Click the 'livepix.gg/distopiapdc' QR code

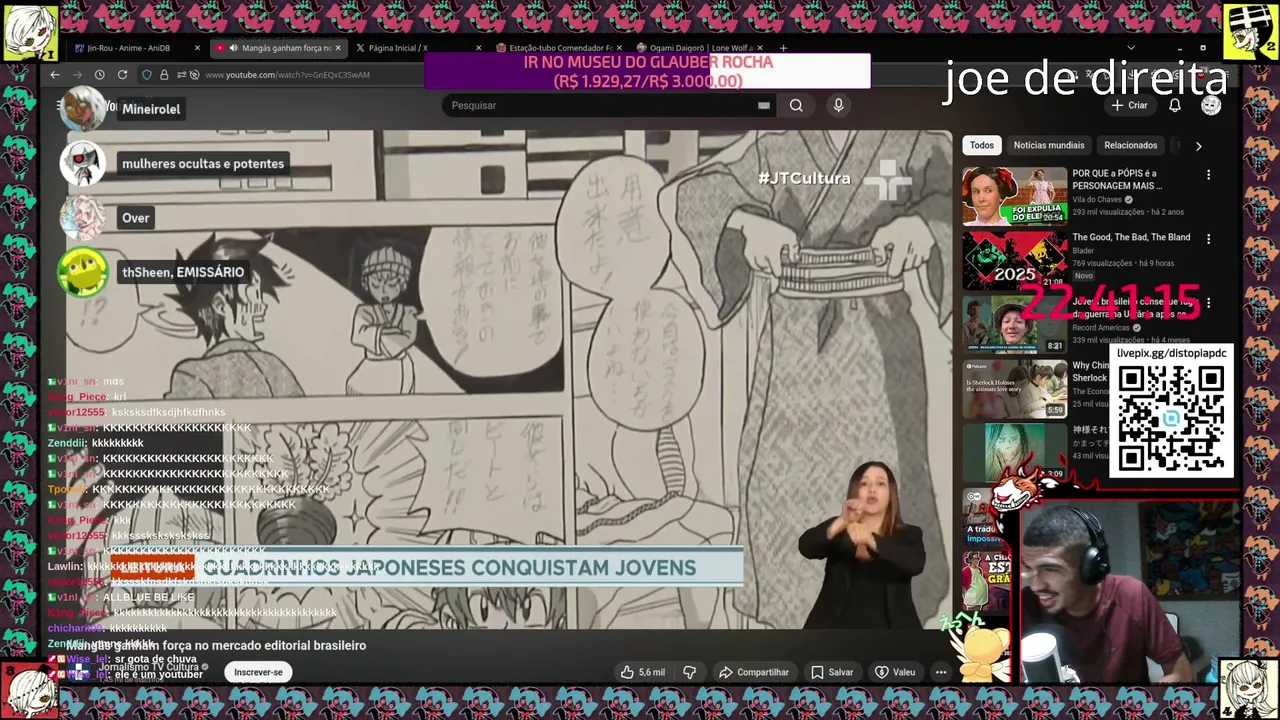tap(1171, 418)
